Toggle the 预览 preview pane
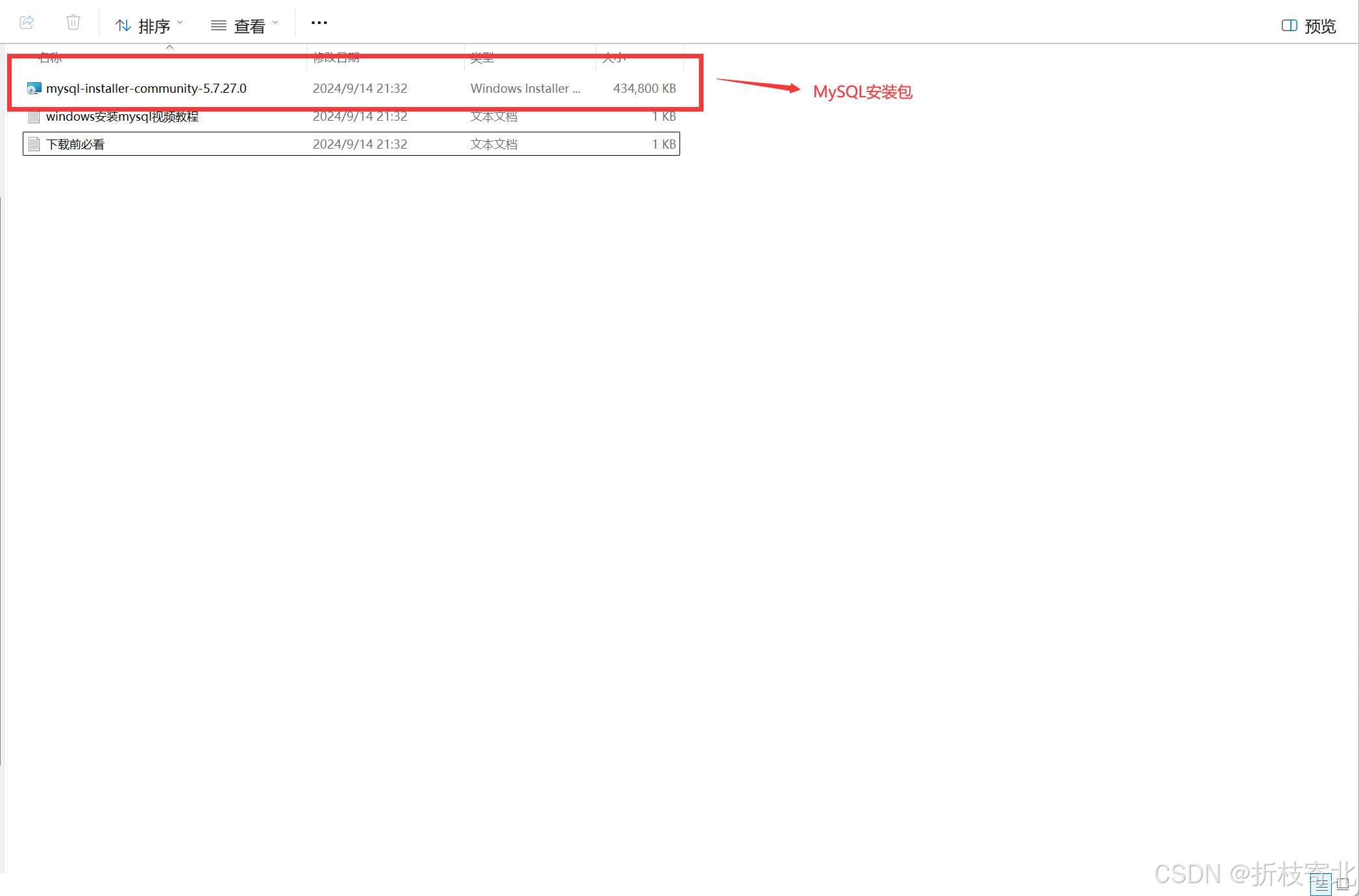 tap(1308, 26)
